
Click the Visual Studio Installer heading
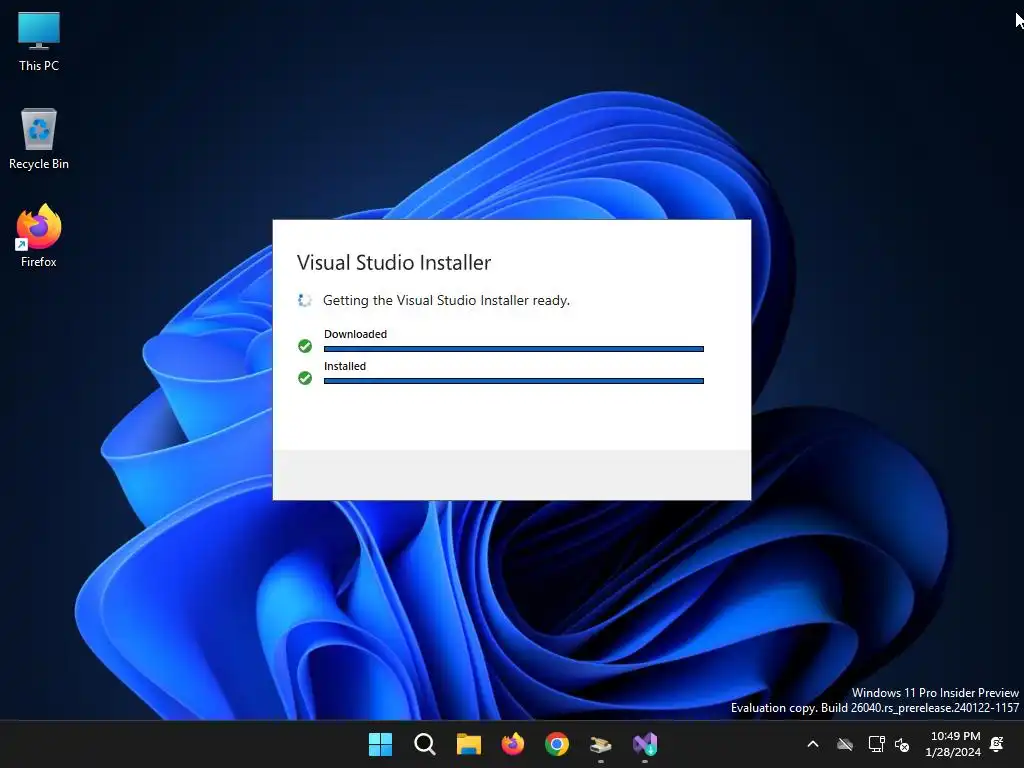394,263
